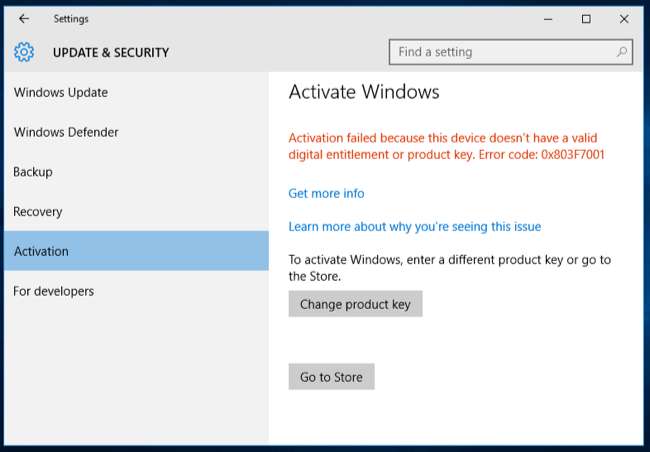Image resolution: width=650 pixels, height=452 pixels.
Task: Select Windows Defender in sidebar
Action: coord(66,132)
